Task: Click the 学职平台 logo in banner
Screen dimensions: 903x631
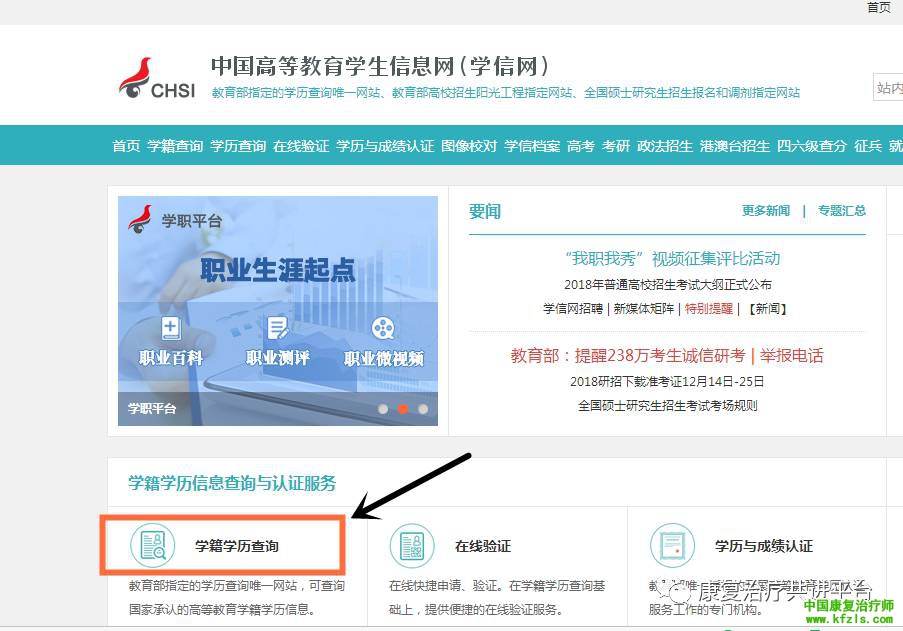Action: 174,220
